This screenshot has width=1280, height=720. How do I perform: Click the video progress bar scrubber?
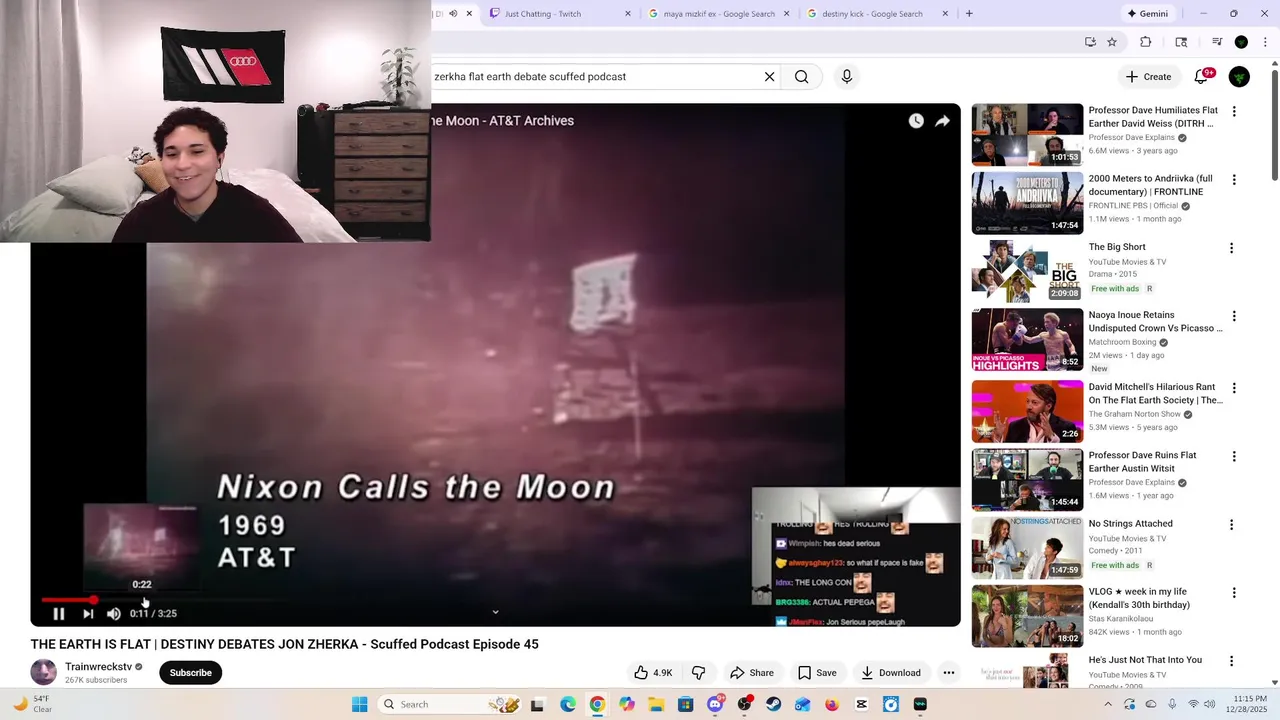coord(93,600)
